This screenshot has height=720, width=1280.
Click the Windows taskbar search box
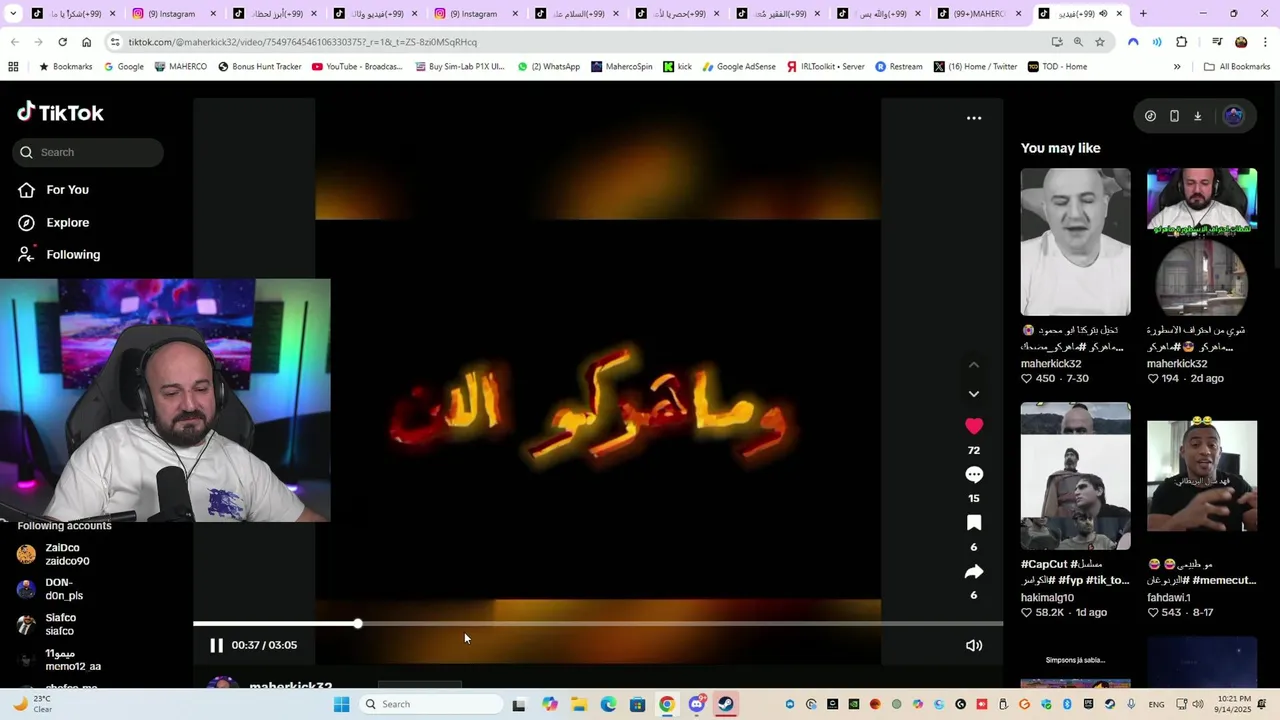pyautogui.click(x=432, y=704)
